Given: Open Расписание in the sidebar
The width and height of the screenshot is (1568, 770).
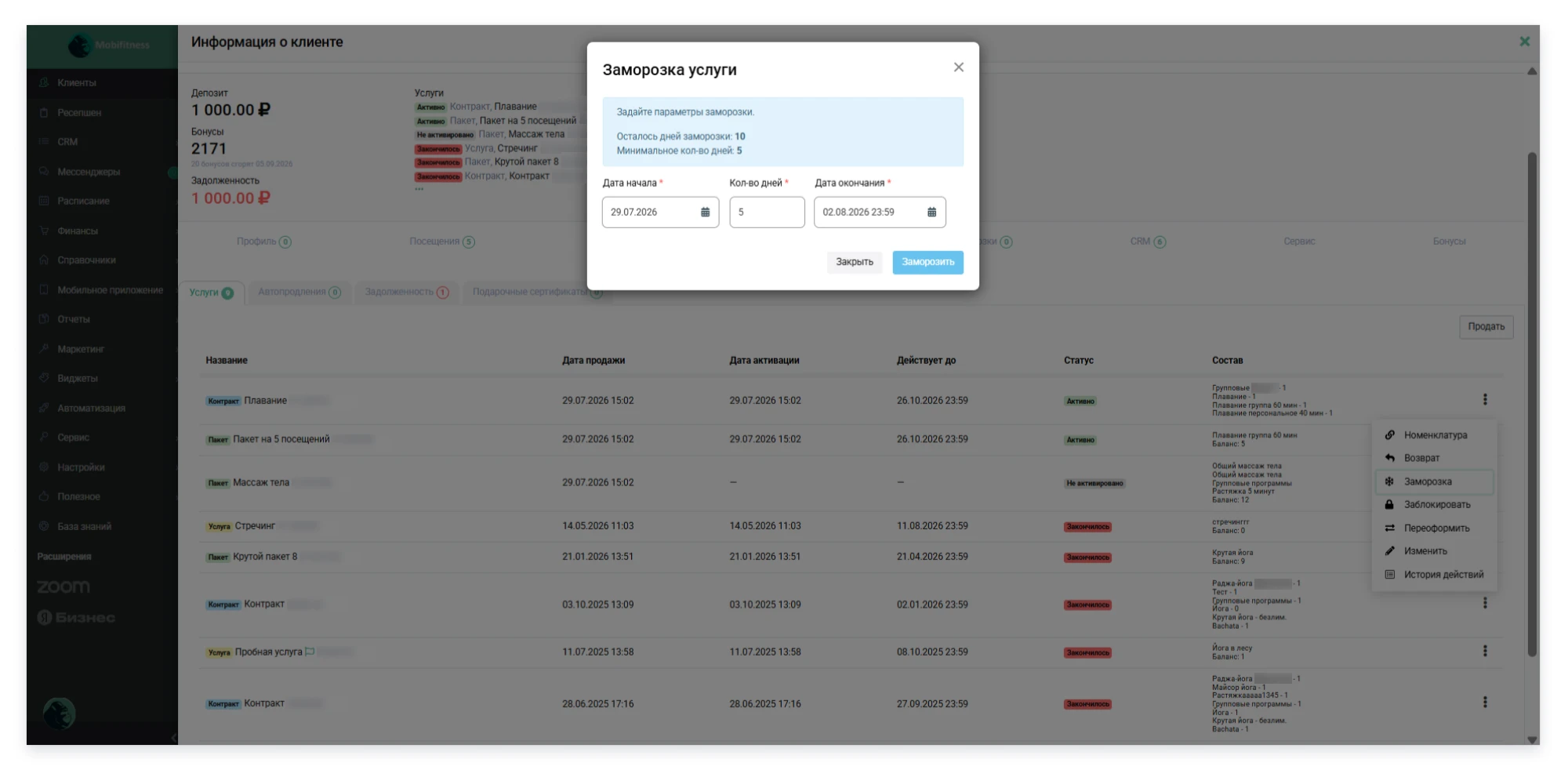Looking at the screenshot, I should (x=102, y=202).
